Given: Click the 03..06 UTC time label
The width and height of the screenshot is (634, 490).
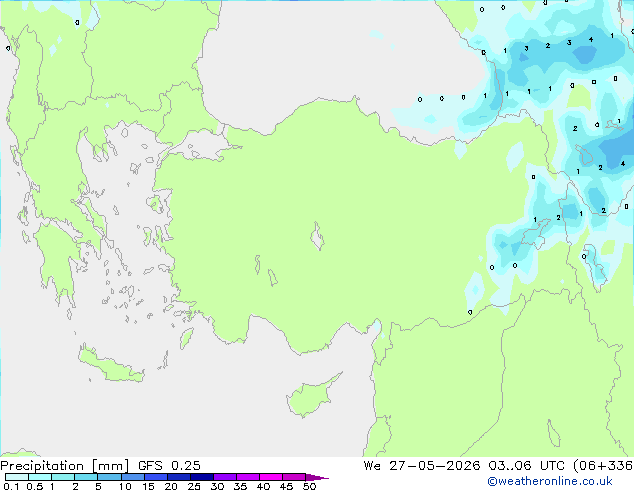Looking at the screenshot, I should pos(526,466).
